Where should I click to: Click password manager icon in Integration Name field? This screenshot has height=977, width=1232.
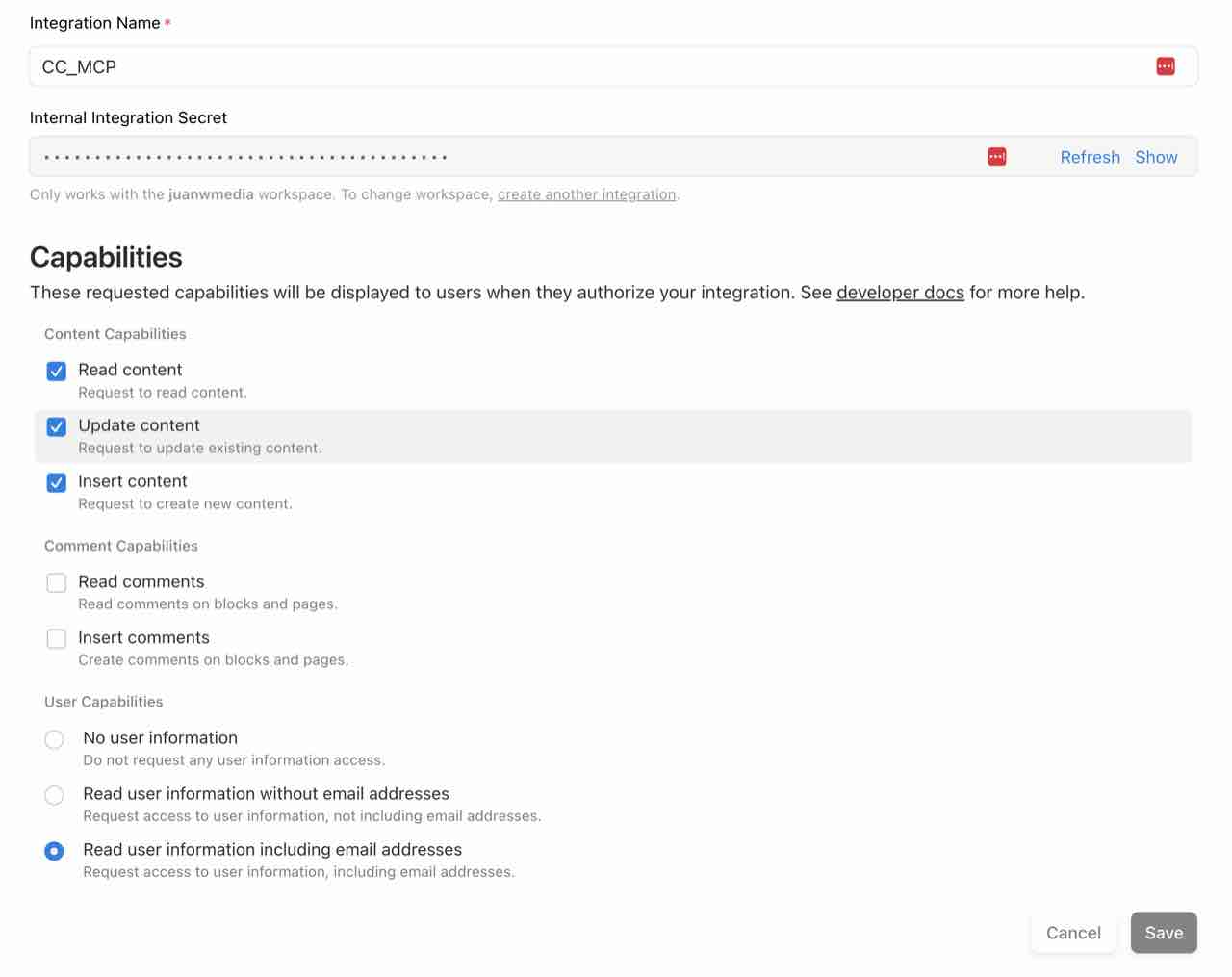tap(1166, 66)
